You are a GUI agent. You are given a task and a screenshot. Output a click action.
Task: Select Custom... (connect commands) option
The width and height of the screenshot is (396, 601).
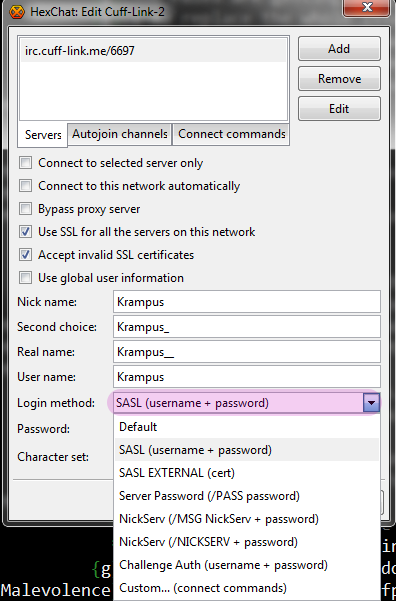point(247,588)
